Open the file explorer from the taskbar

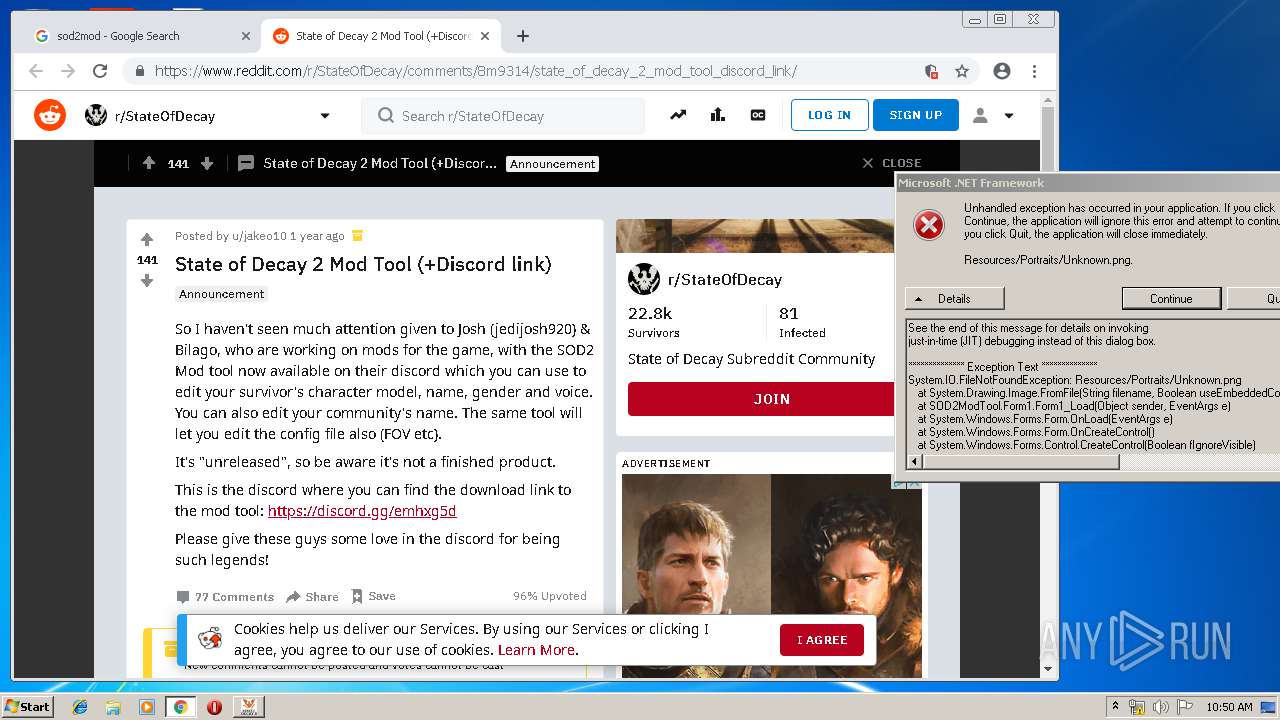113,707
